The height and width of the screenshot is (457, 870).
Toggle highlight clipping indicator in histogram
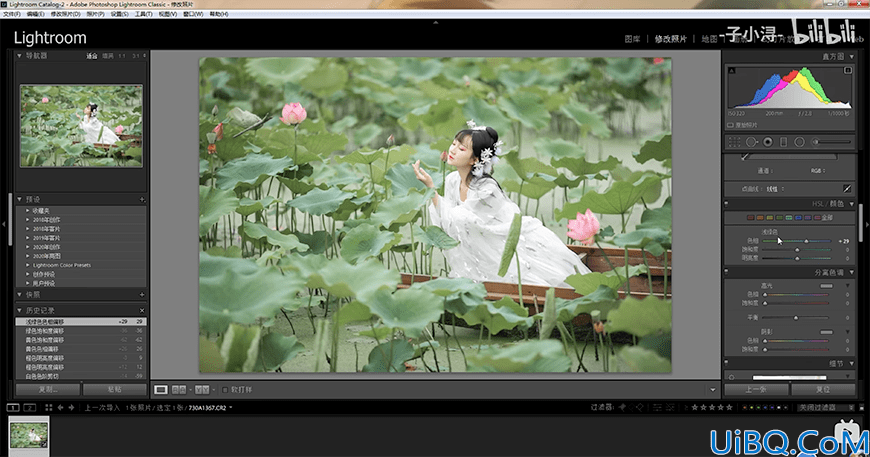(x=848, y=70)
